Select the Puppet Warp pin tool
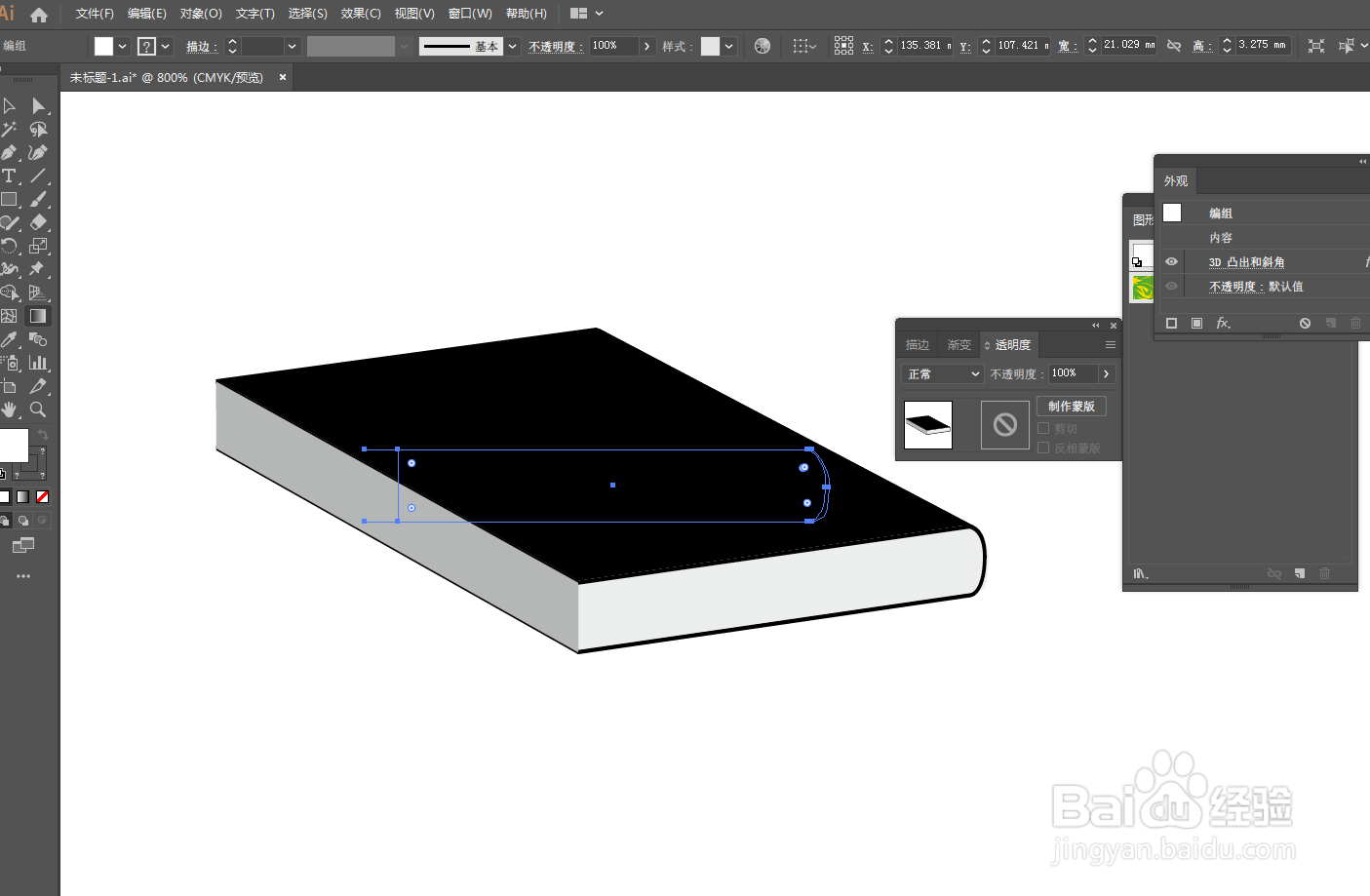 [38, 269]
